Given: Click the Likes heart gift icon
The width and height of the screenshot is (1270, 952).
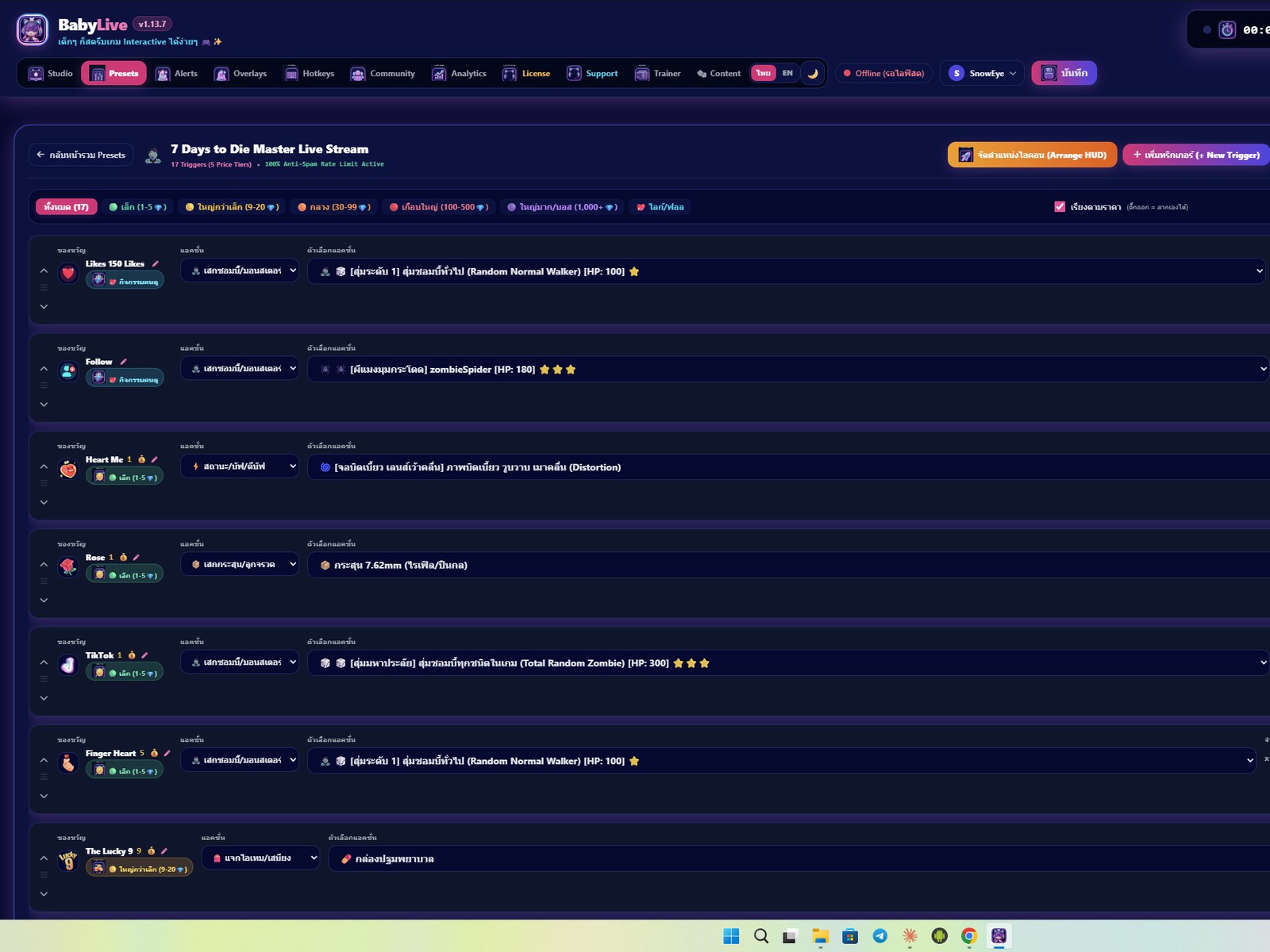Looking at the screenshot, I should pos(68,274).
